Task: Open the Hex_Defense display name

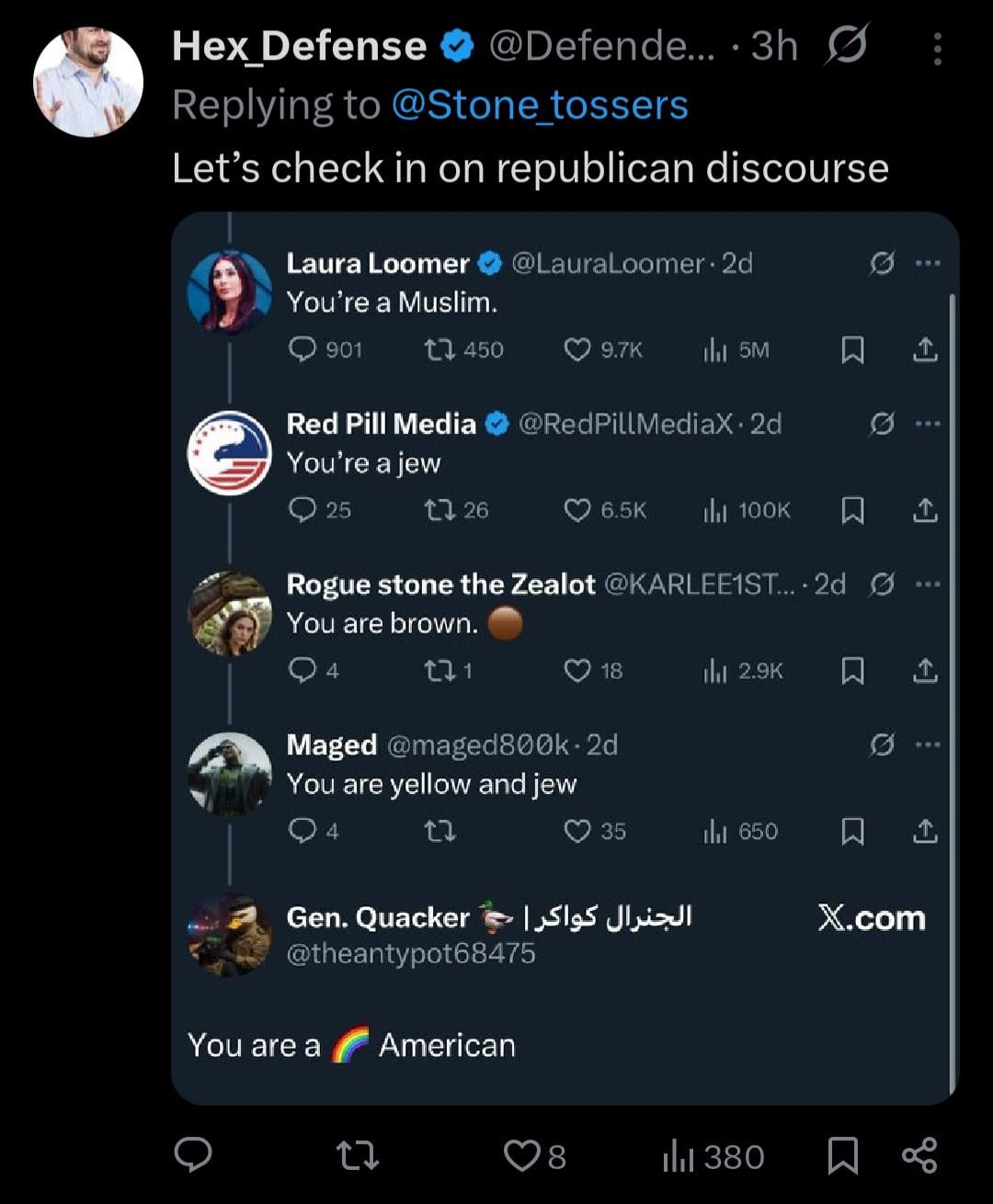Action: tap(299, 46)
